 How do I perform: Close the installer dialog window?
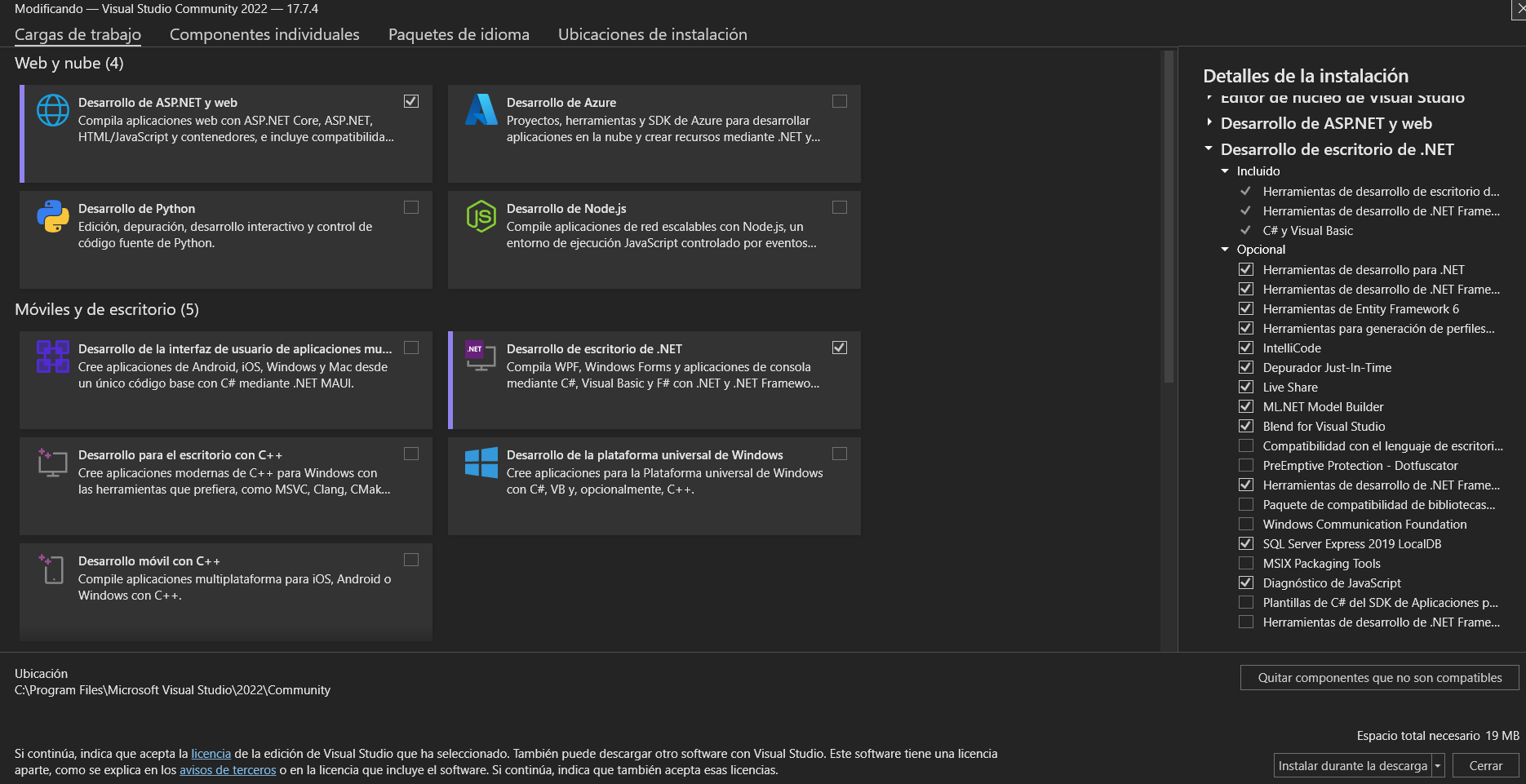tap(1519, 8)
